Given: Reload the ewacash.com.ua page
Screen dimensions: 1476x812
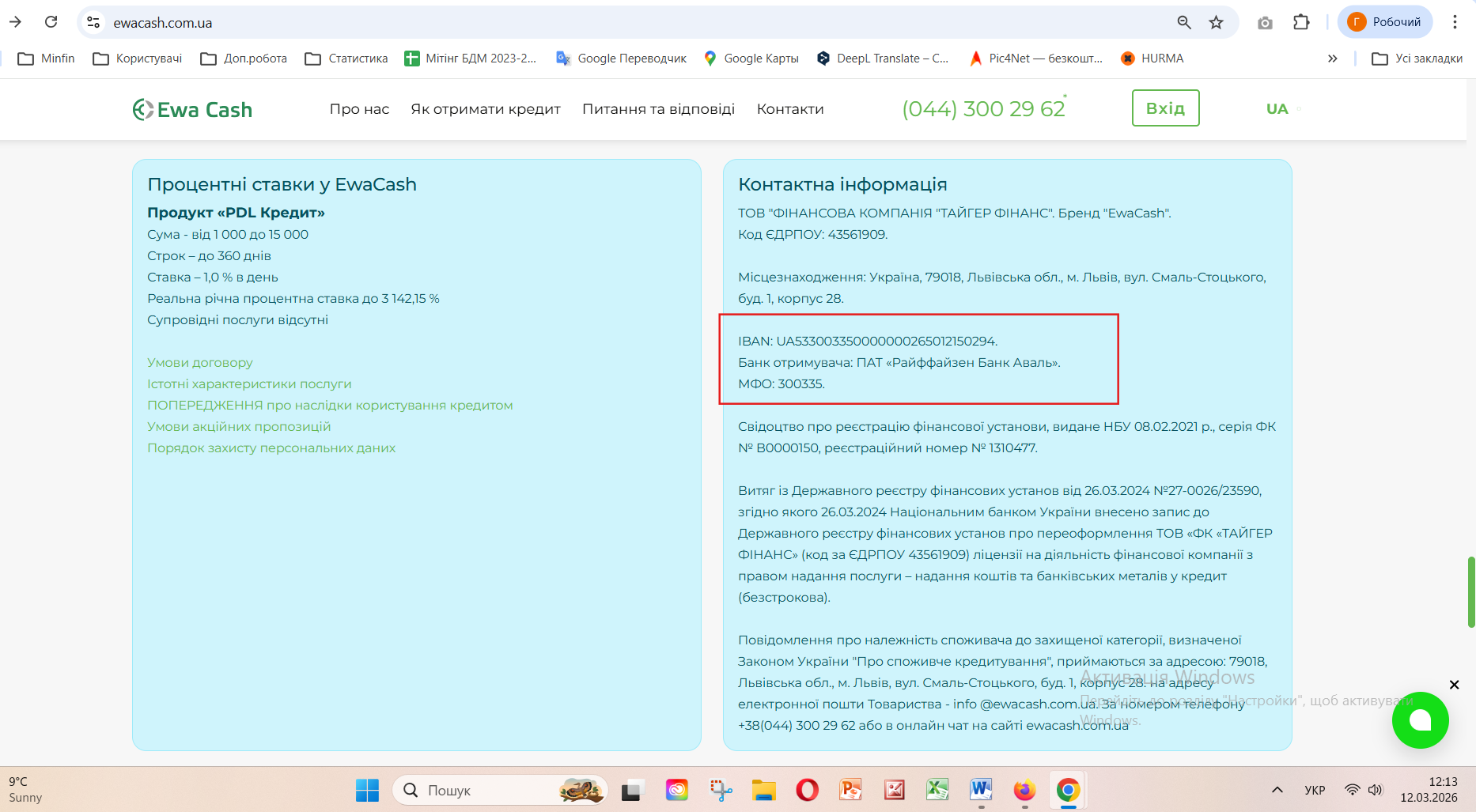Looking at the screenshot, I should [x=51, y=22].
